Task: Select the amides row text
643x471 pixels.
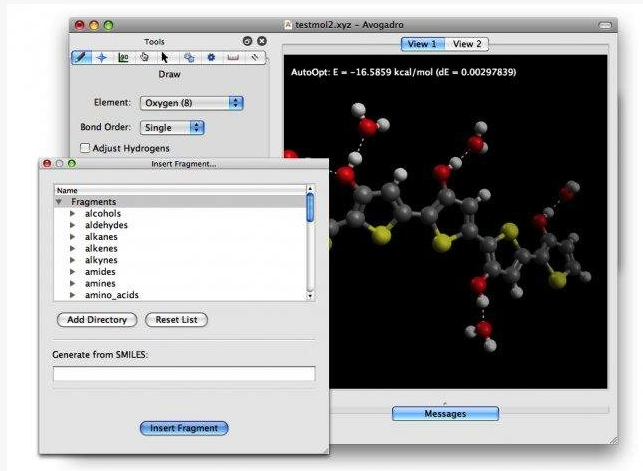Action: point(100,272)
